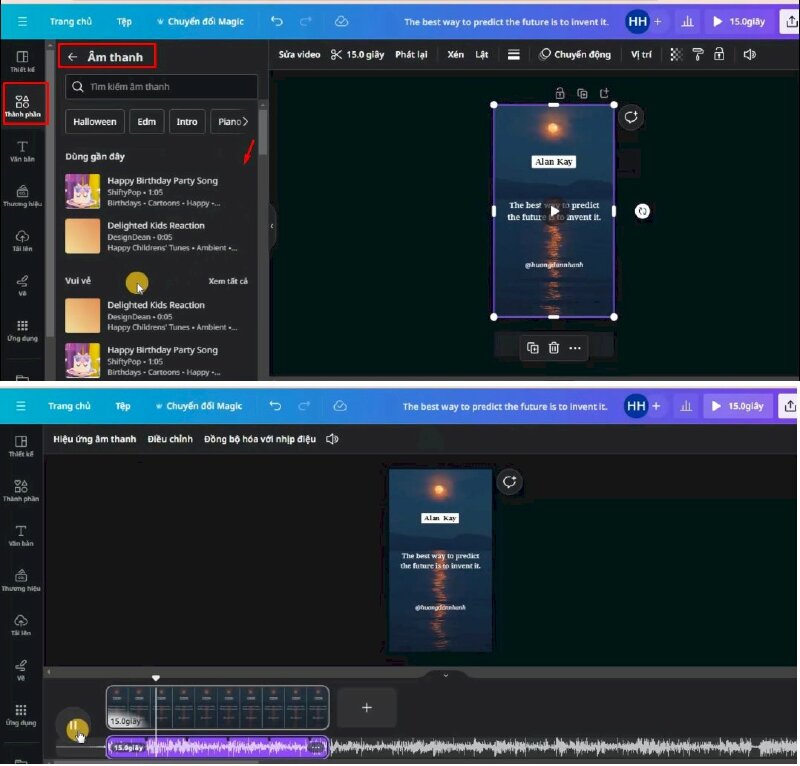This screenshot has width=800, height=766.
Task: Open the three-dot menu below the canvas
Action: (575, 348)
